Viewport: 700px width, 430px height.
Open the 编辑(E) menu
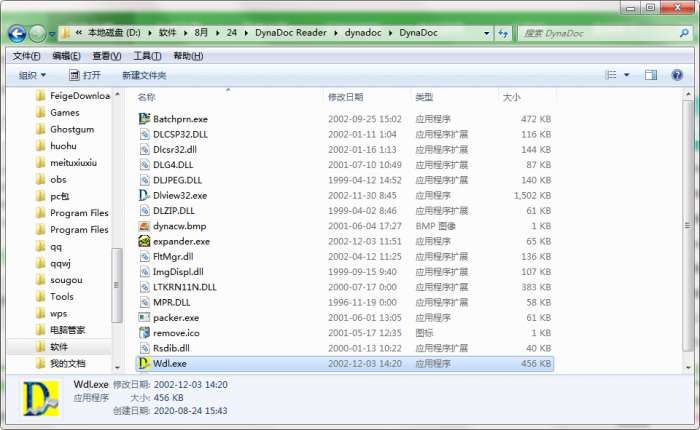(67, 56)
